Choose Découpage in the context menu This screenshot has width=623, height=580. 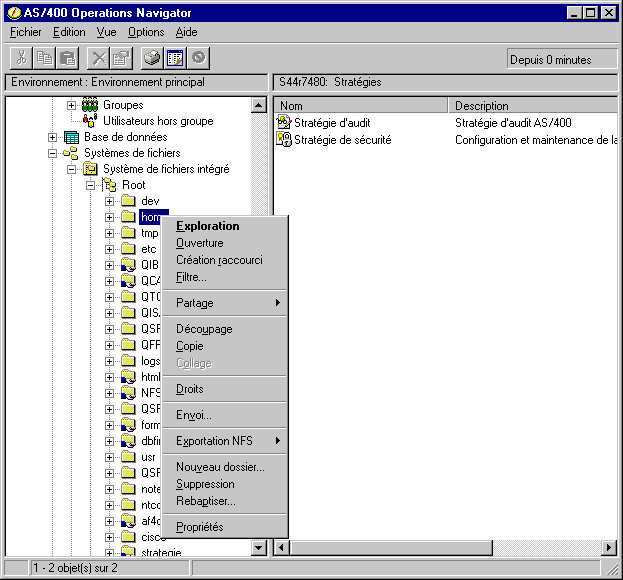(x=224, y=329)
